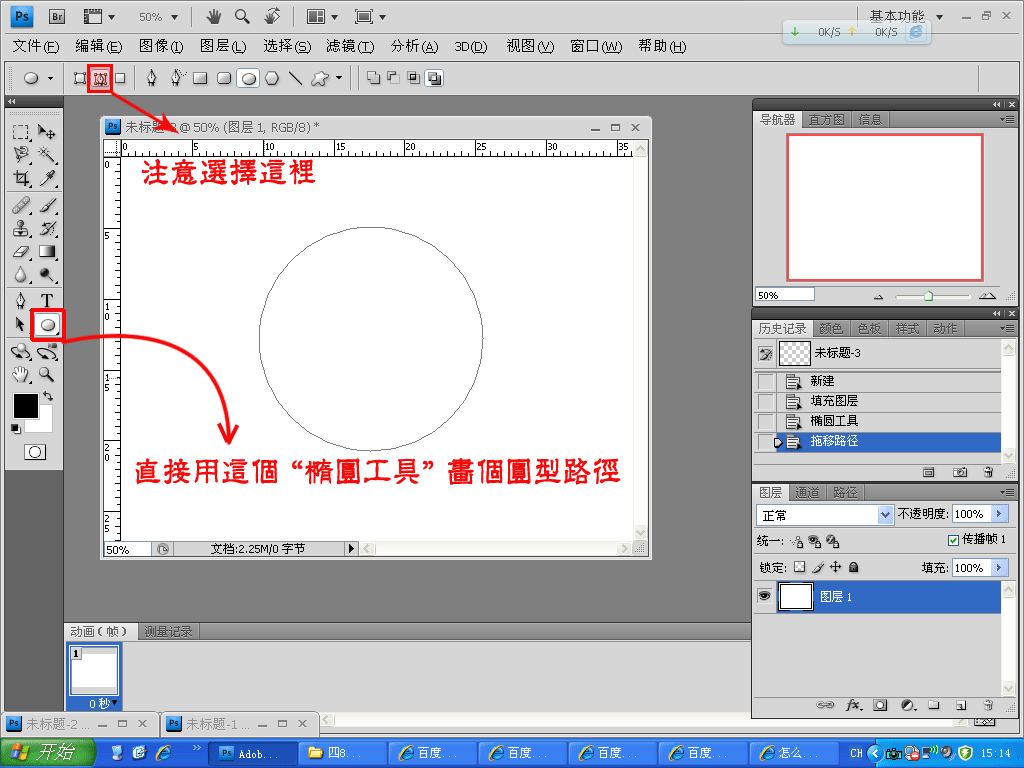1024x768 pixels.
Task: Select the Eyedropper tool
Action: (x=46, y=178)
